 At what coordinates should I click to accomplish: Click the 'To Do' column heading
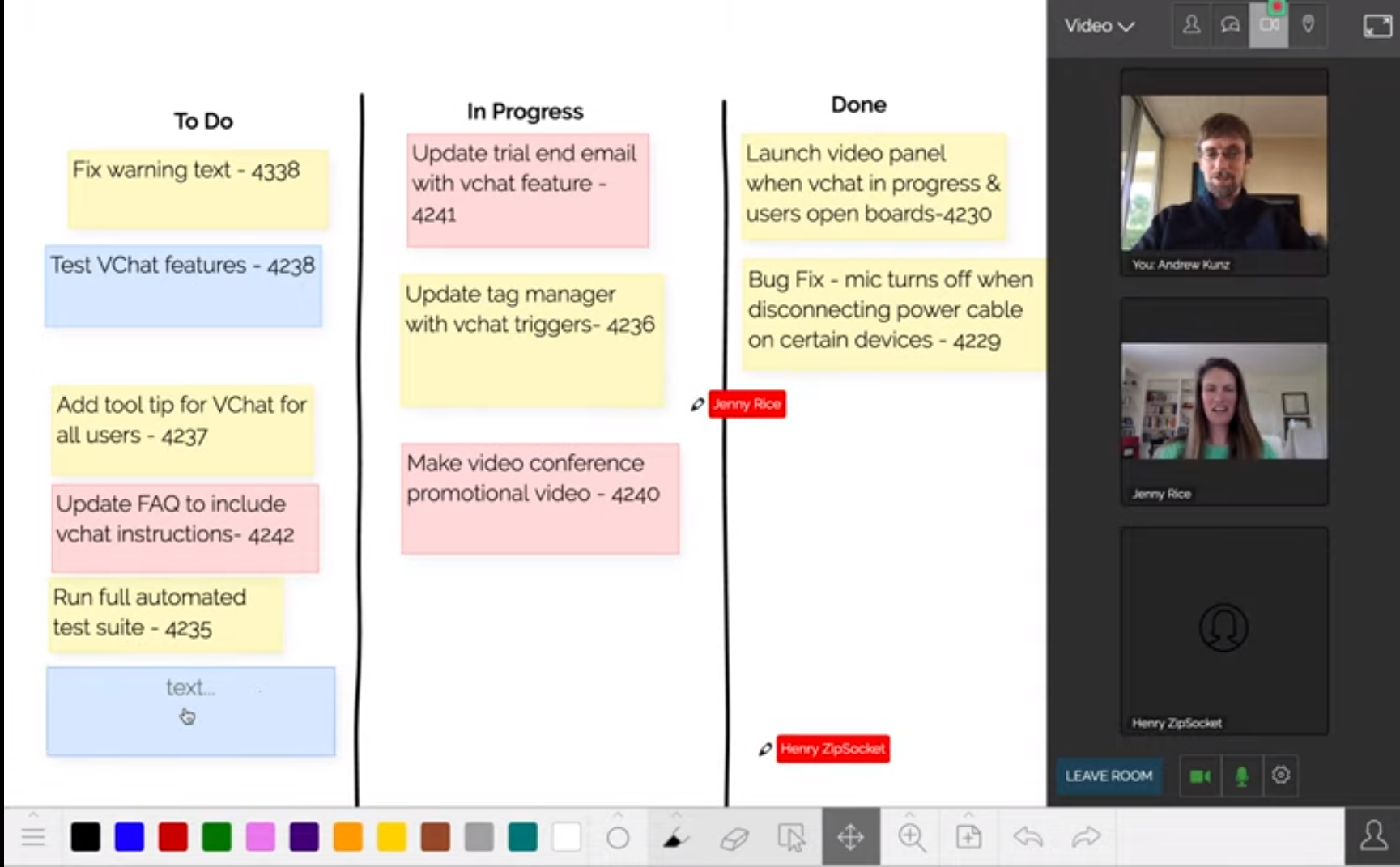click(x=203, y=121)
